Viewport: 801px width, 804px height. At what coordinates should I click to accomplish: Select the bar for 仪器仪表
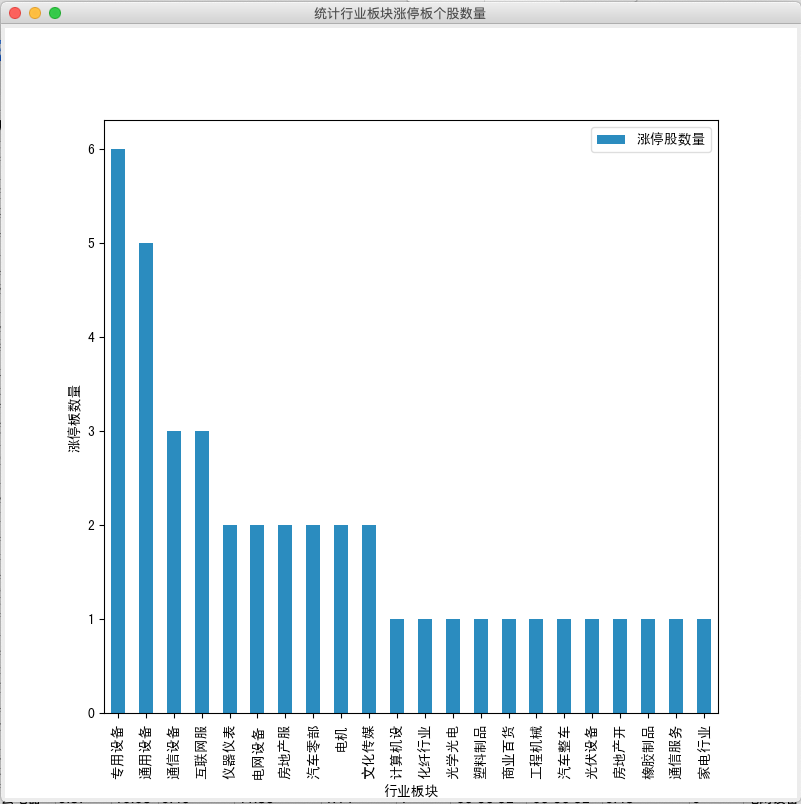[x=230, y=619]
